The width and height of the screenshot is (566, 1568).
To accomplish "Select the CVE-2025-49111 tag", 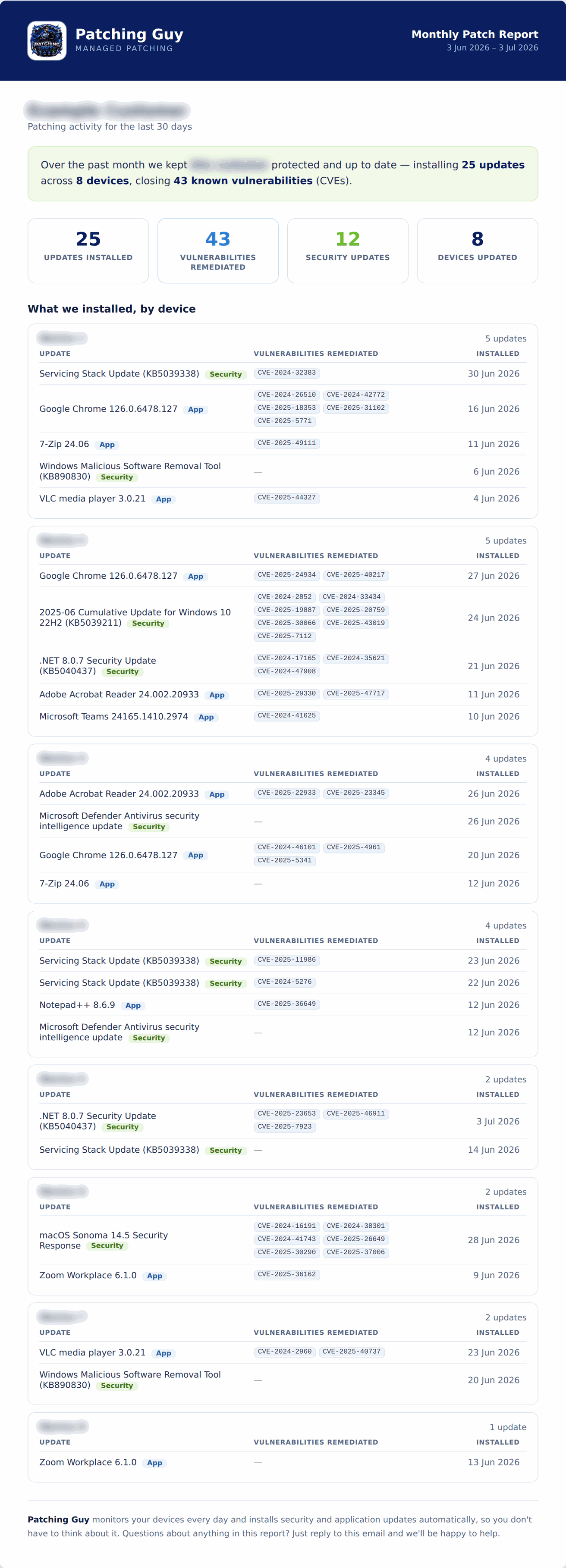I will click(286, 443).
